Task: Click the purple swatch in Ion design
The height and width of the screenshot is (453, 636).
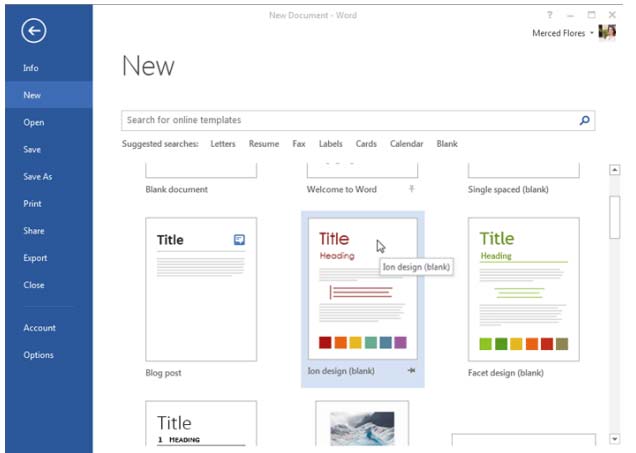Action: point(401,343)
